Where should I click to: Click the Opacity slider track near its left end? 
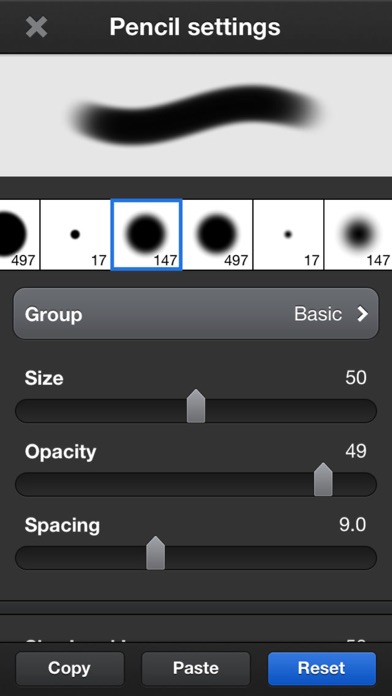pyautogui.click(x=40, y=484)
